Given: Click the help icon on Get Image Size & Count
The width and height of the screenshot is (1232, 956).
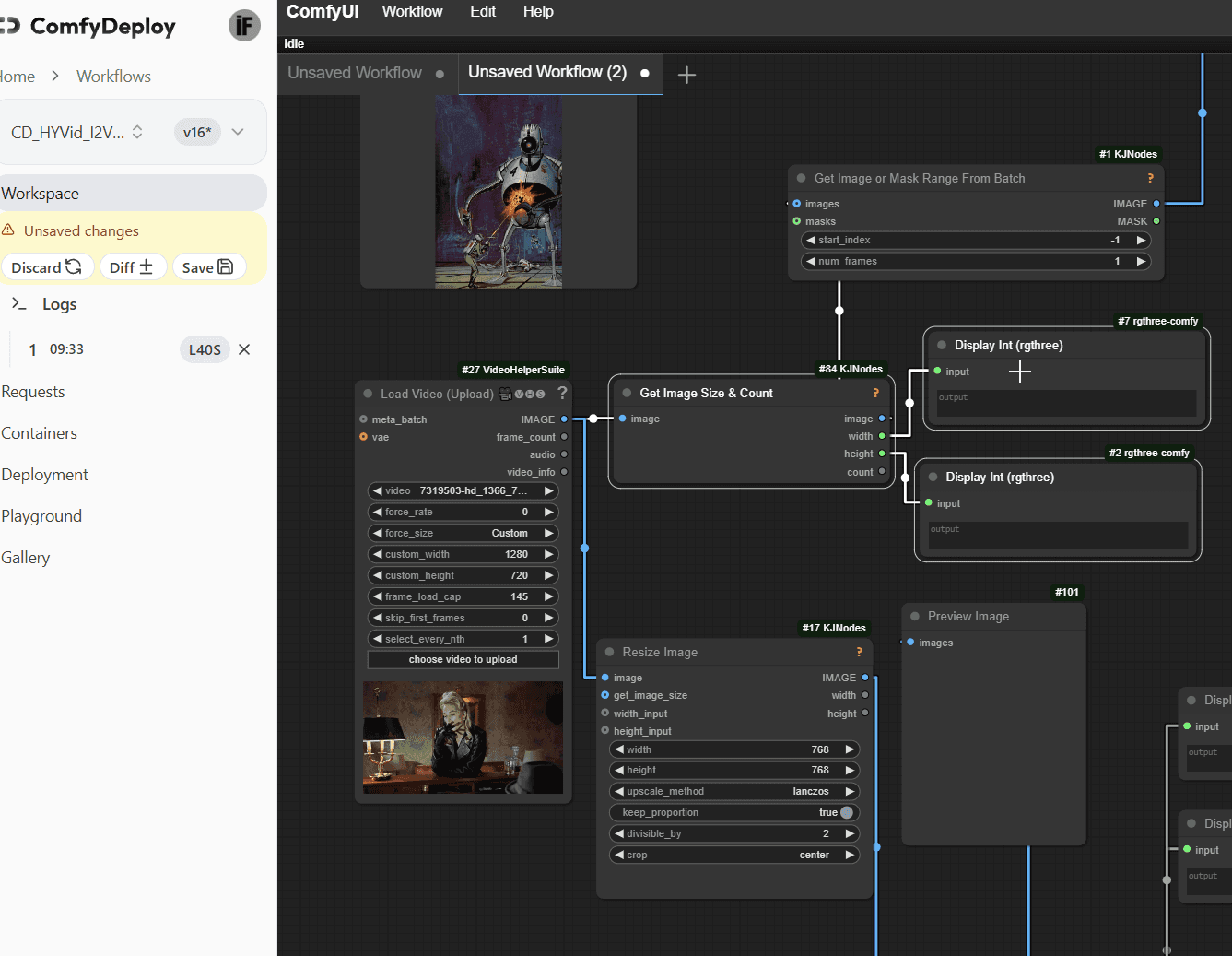Looking at the screenshot, I should pos(875,393).
